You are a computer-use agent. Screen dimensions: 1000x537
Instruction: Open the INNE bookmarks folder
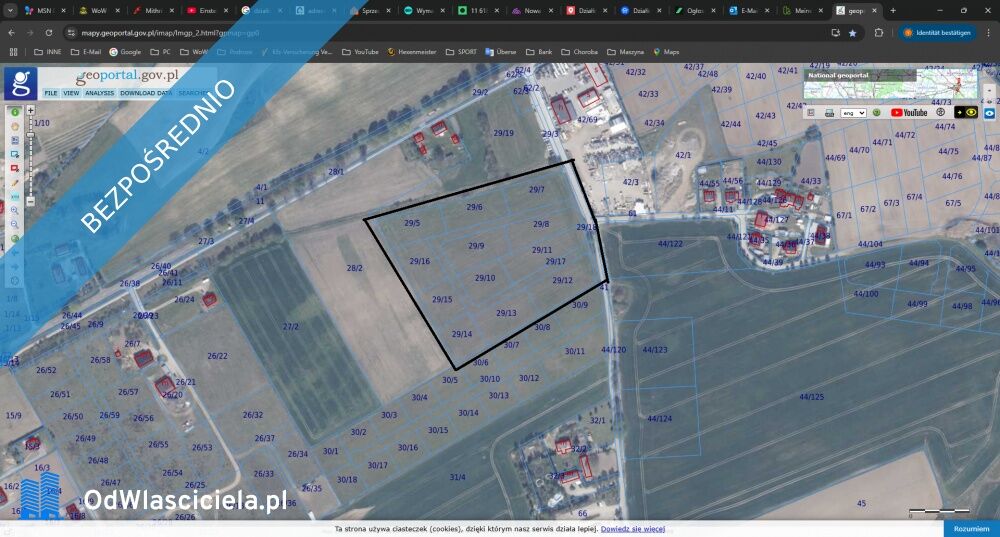click(x=48, y=52)
